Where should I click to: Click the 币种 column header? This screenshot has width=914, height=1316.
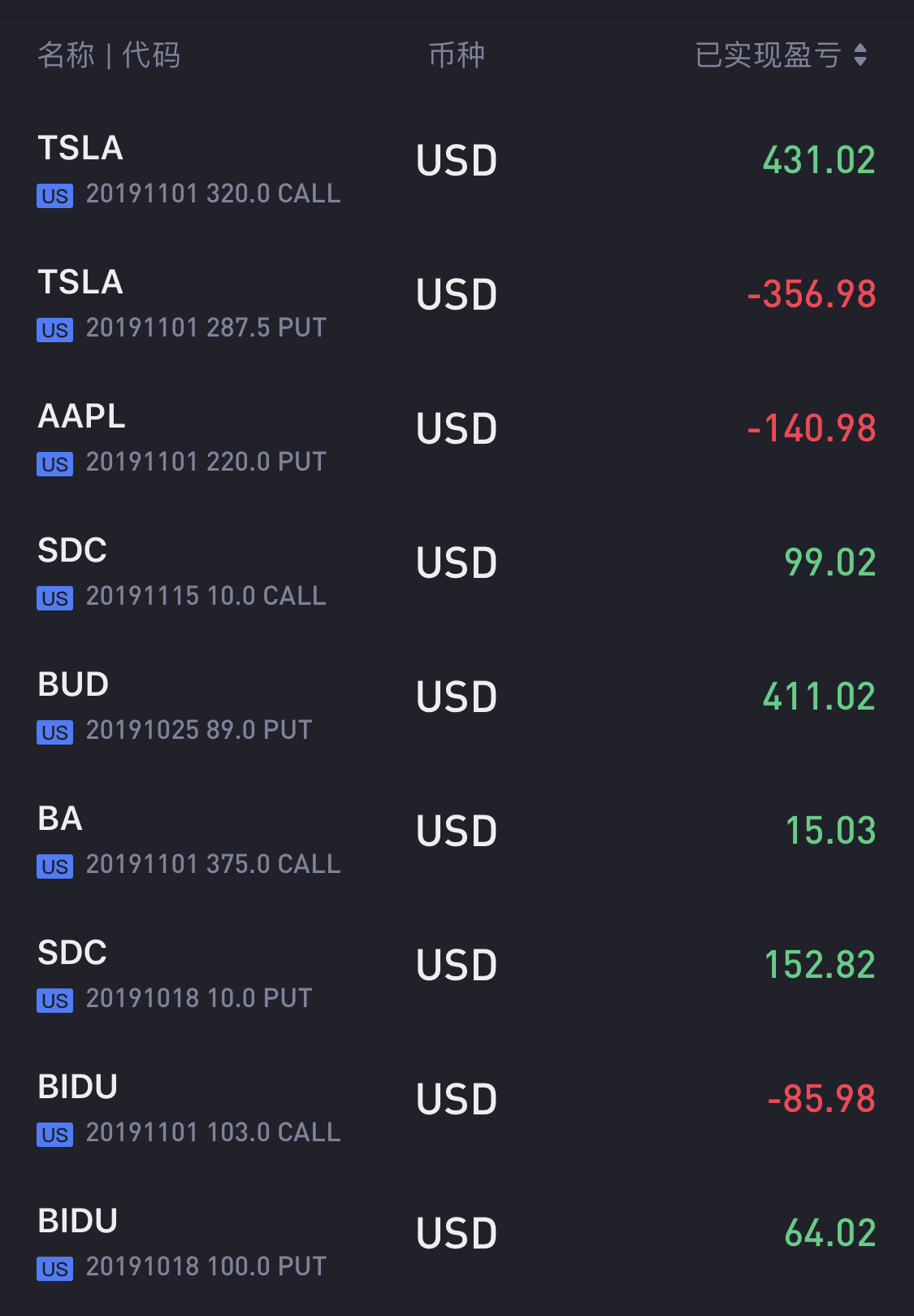click(457, 55)
